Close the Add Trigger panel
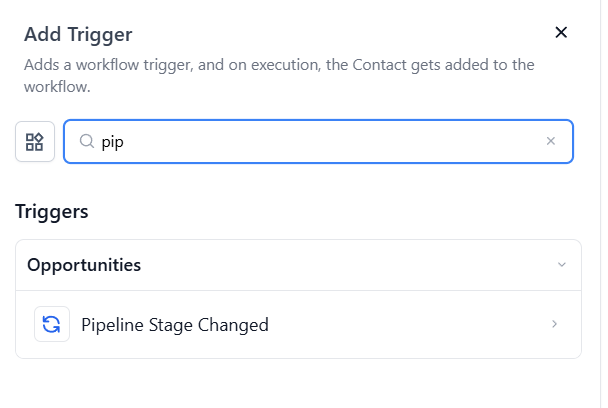 pyautogui.click(x=561, y=33)
